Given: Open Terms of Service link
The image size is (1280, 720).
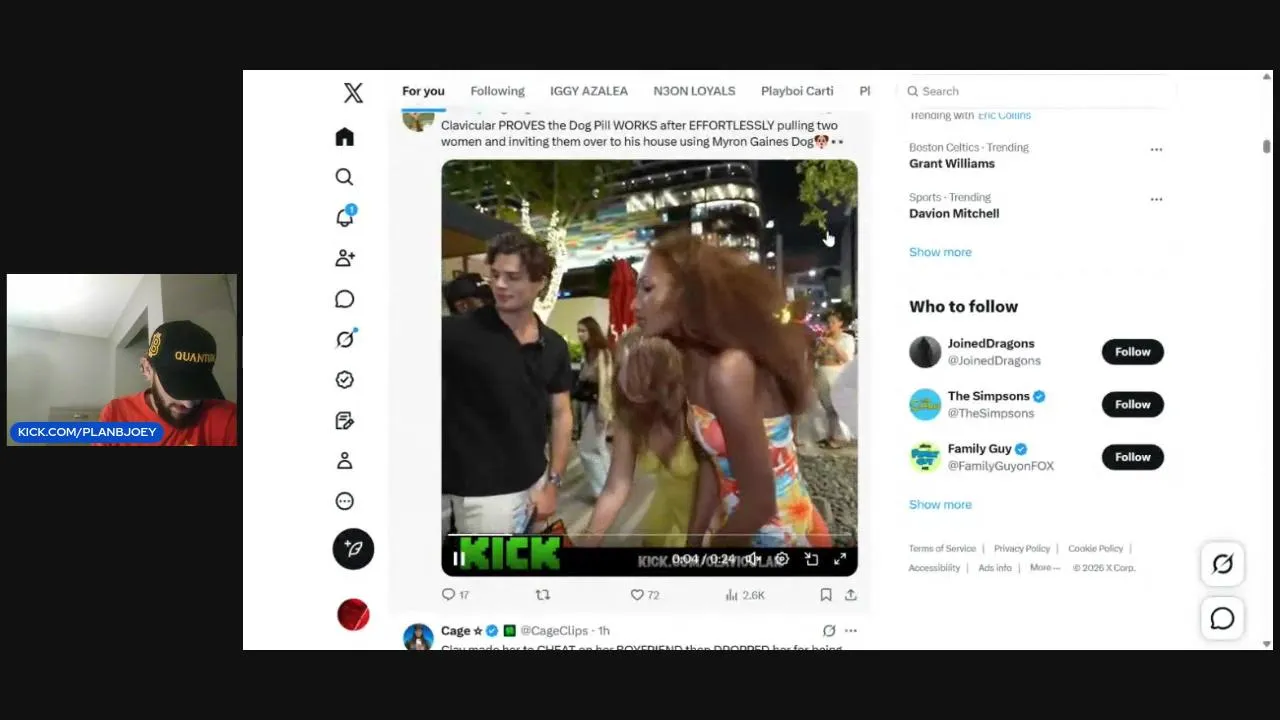Looking at the screenshot, I should click(942, 549).
